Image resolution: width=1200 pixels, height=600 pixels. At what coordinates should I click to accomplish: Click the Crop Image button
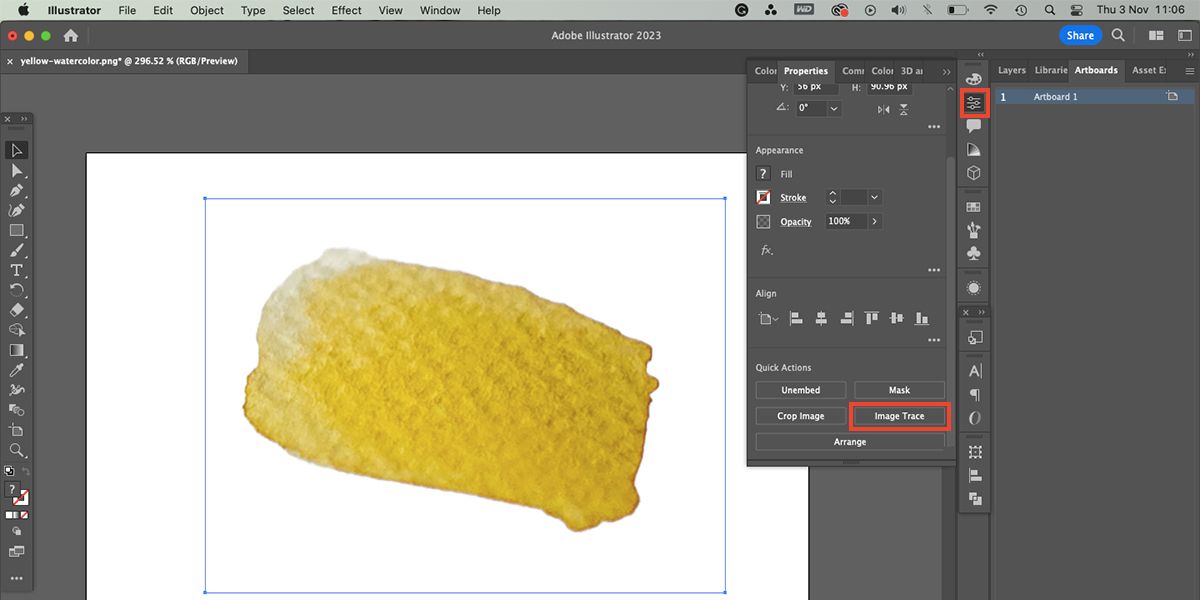(x=801, y=416)
